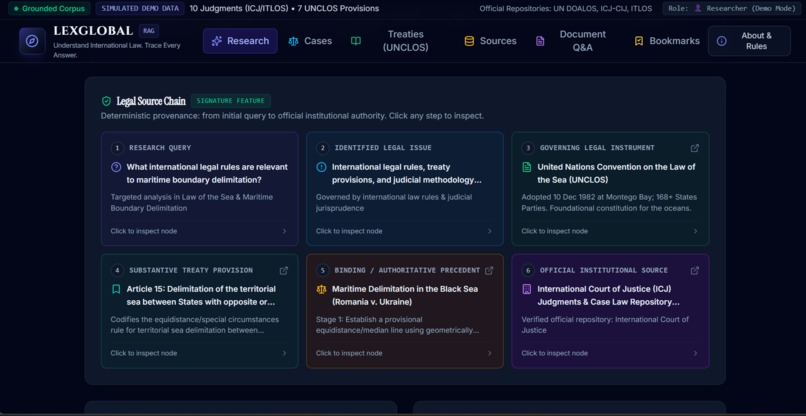Viewport: 806px width, 416px height.
Task: Click the Treaties open-book icon
Action: click(356, 41)
